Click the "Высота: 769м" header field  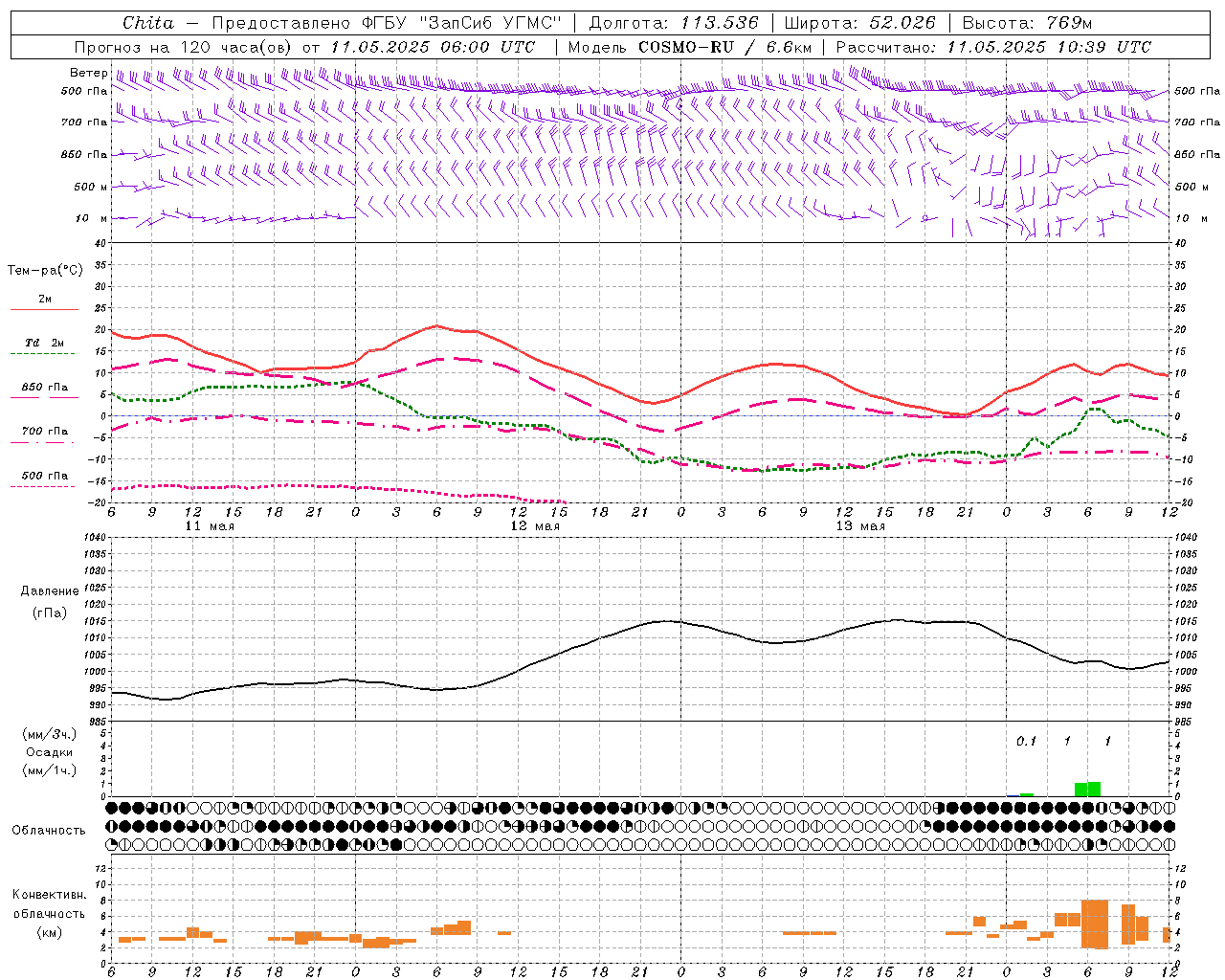pos(1027,23)
